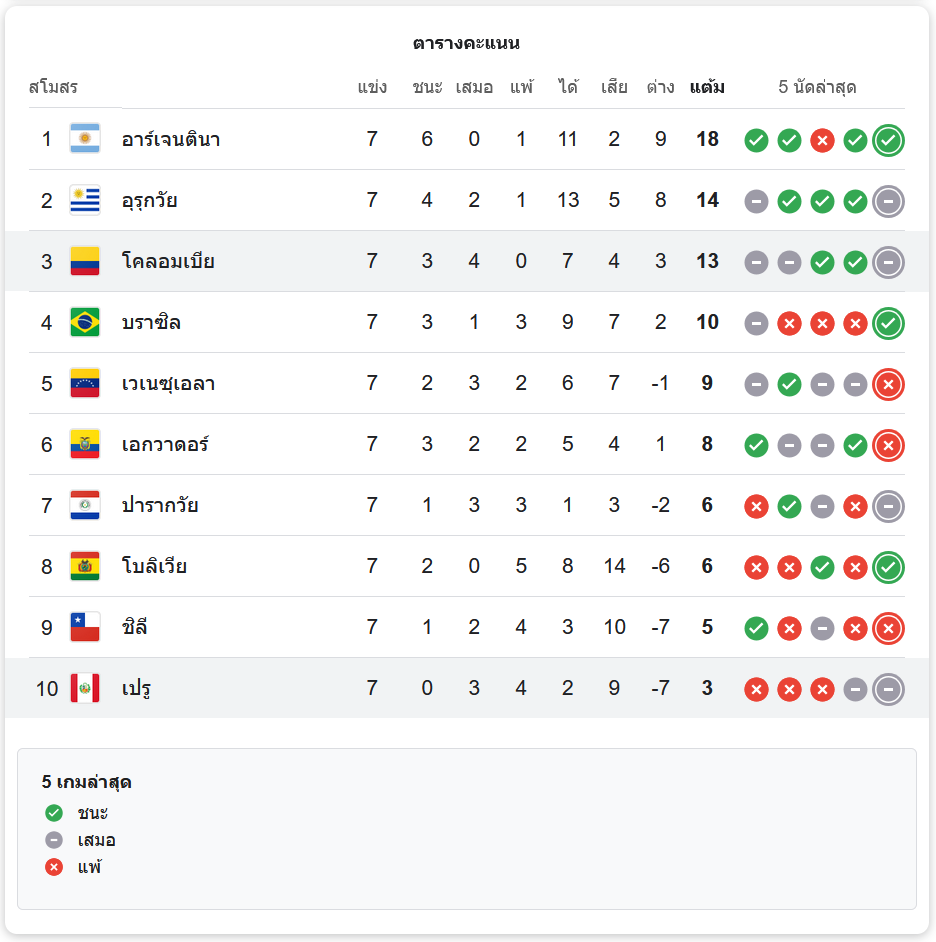936x942 pixels.
Task: Open the โคลอมเบีย team row
Action: coord(467,261)
